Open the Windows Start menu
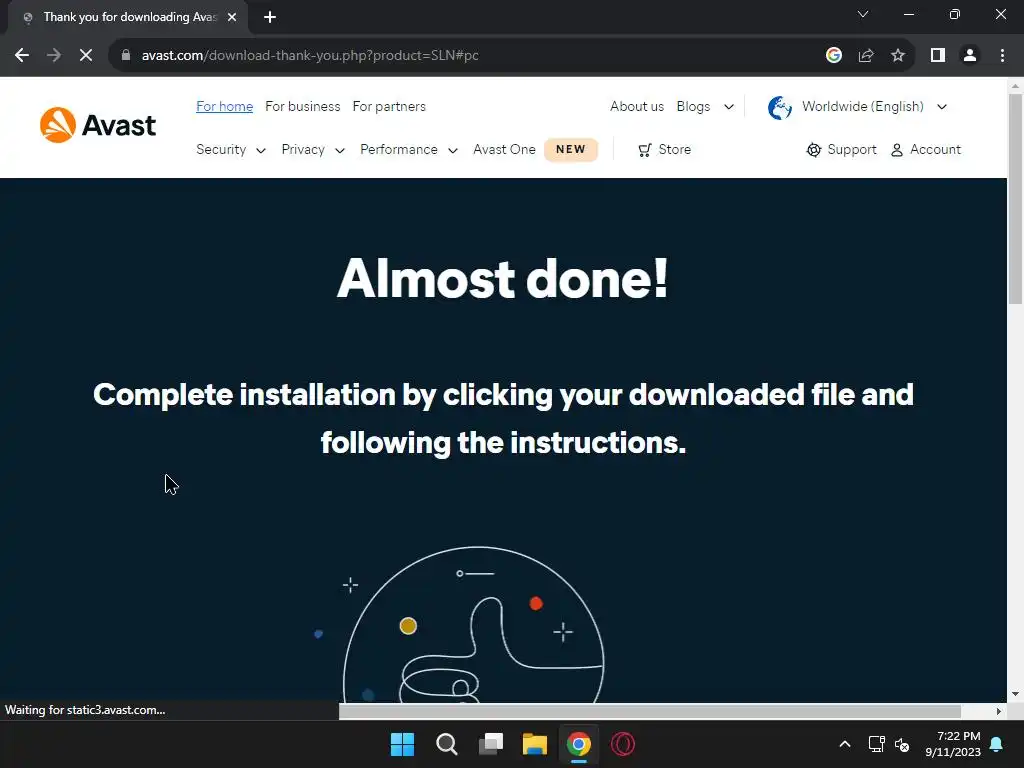1024x768 pixels. [x=402, y=744]
